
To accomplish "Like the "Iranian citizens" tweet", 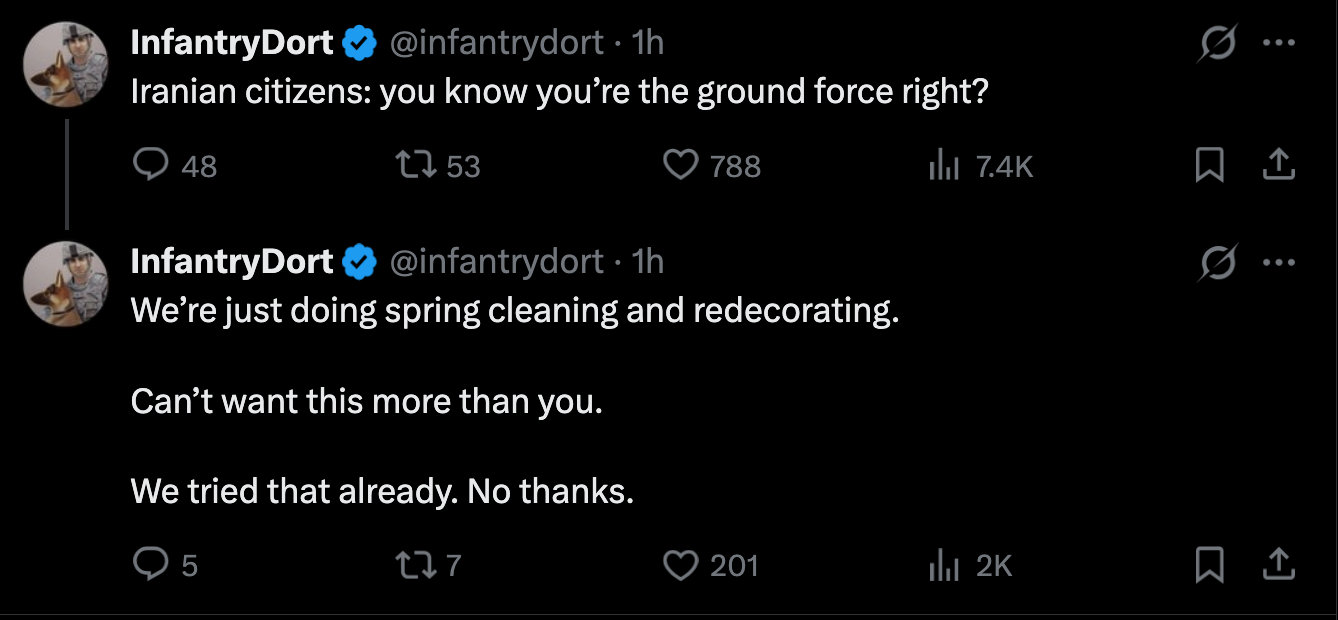I will pos(681,166).
